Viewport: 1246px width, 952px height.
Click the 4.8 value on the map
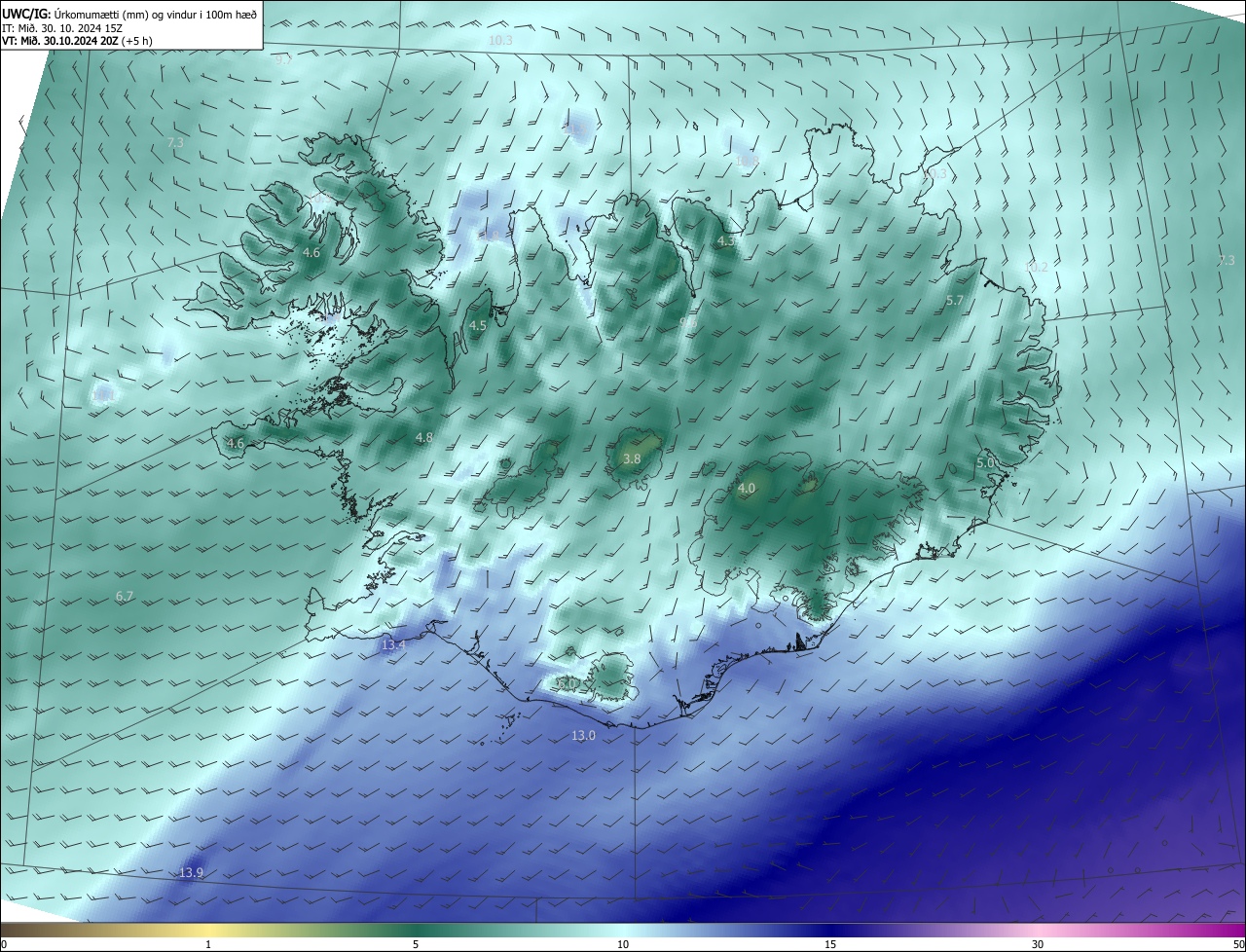[x=424, y=438]
